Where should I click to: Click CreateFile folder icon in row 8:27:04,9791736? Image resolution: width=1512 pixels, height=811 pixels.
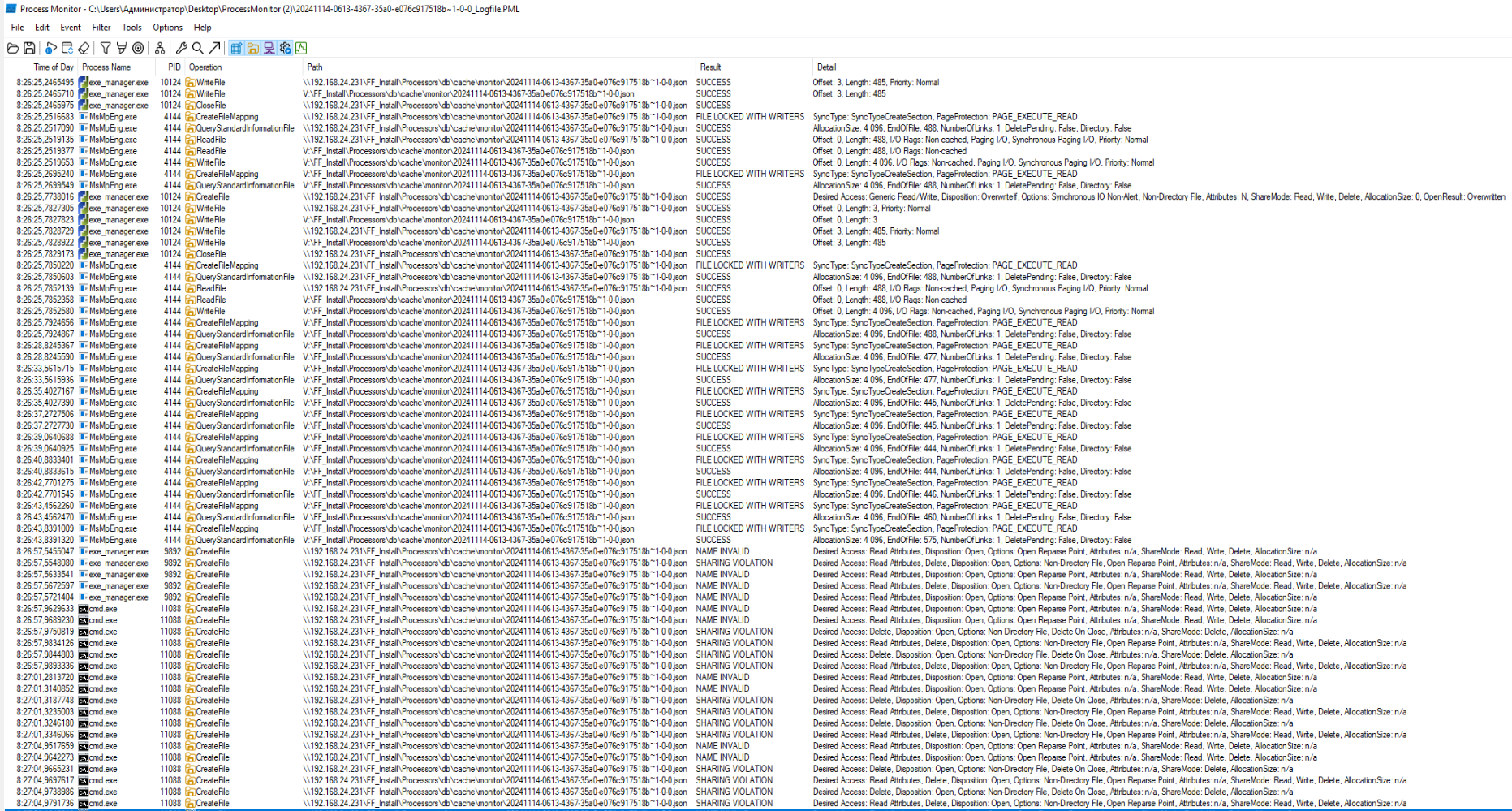click(x=190, y=803)
